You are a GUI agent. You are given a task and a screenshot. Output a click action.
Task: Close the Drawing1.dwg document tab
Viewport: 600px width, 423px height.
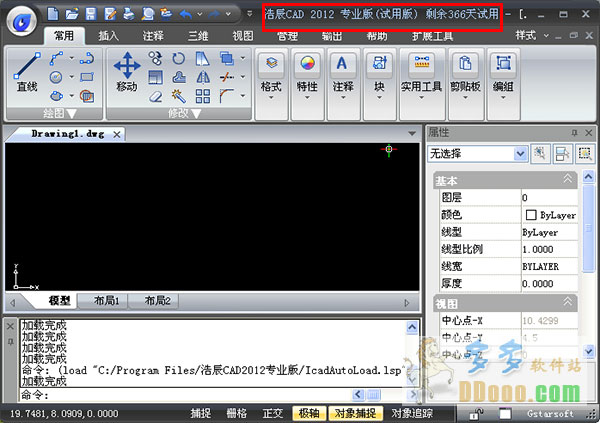click(117, 134)
